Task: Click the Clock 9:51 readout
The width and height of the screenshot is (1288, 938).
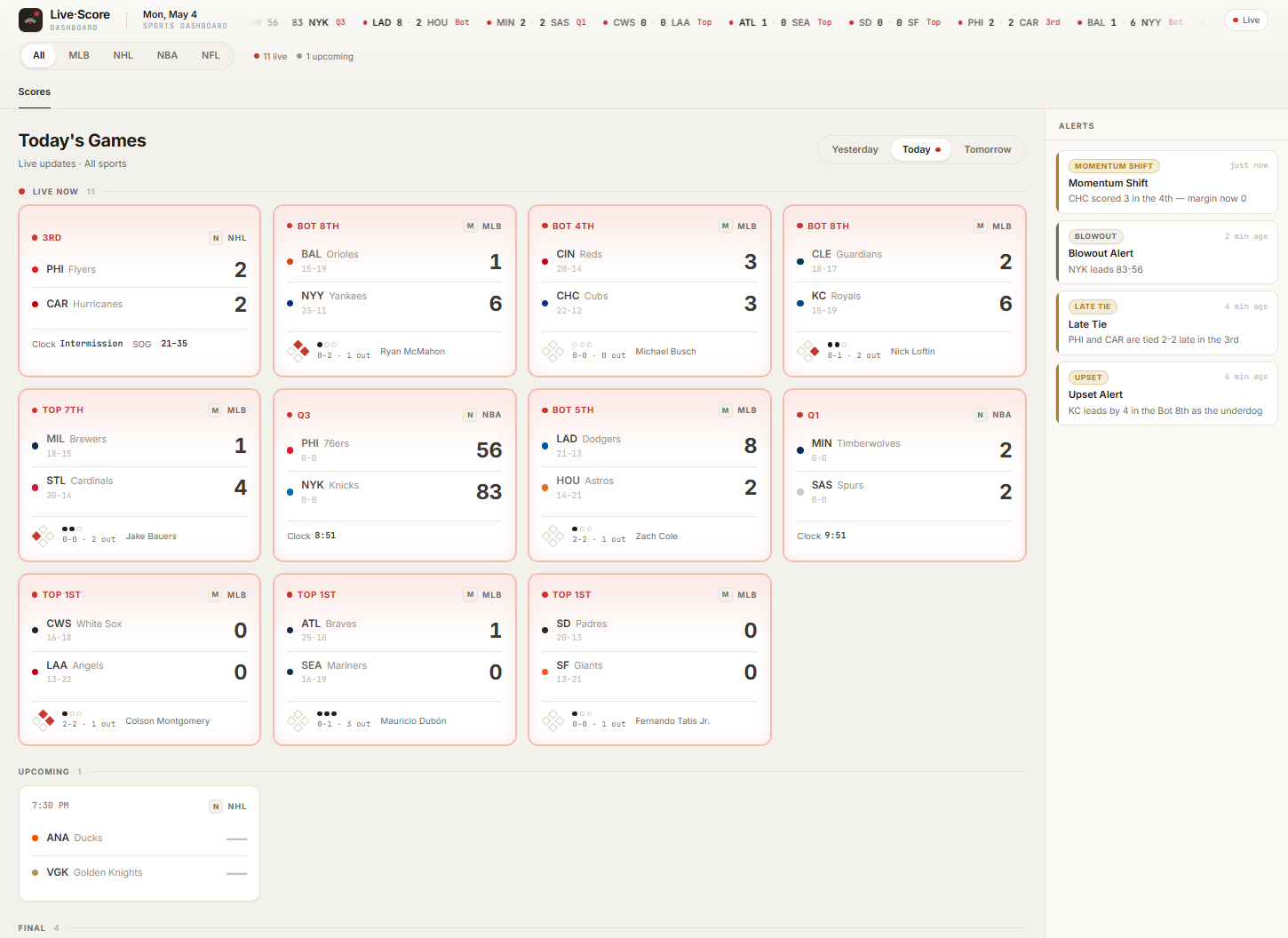Action: pos(822,537)
